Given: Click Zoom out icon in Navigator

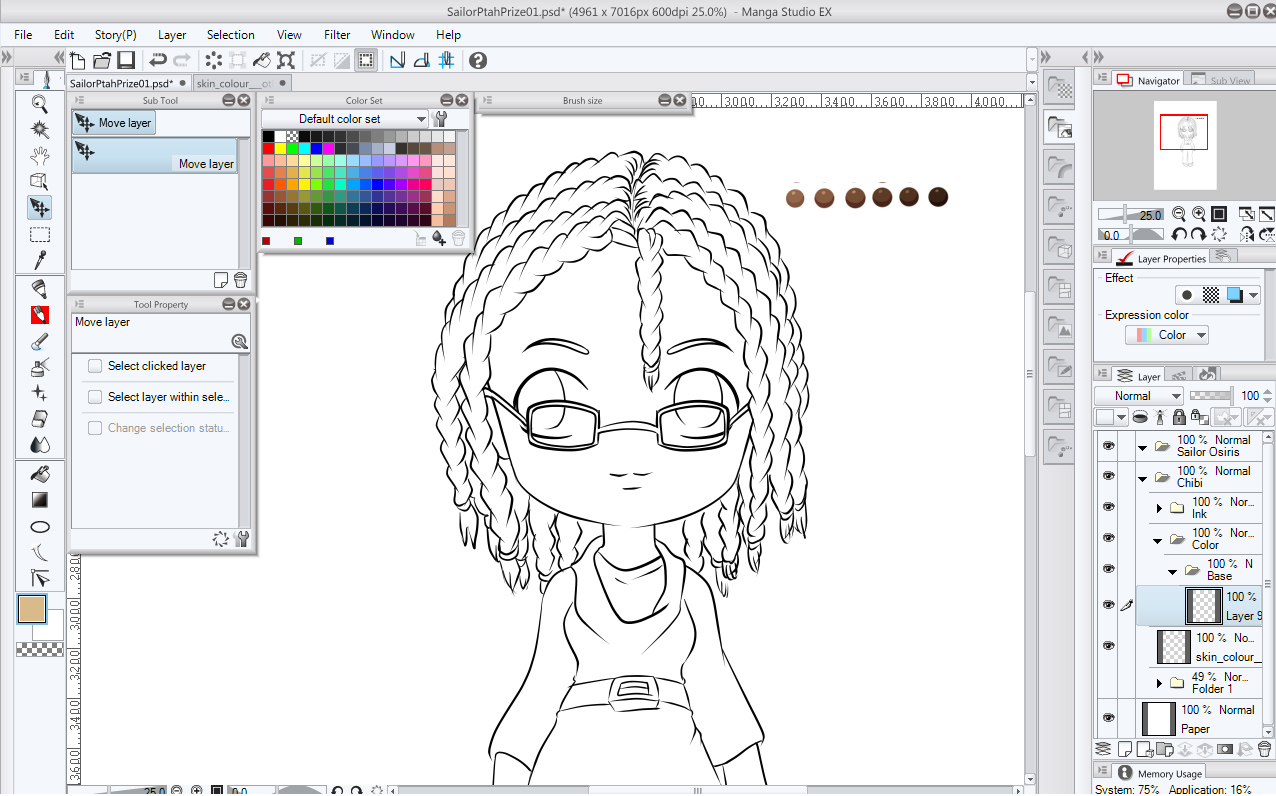Looking at the screenshot, I should (x=1178, y=214).
